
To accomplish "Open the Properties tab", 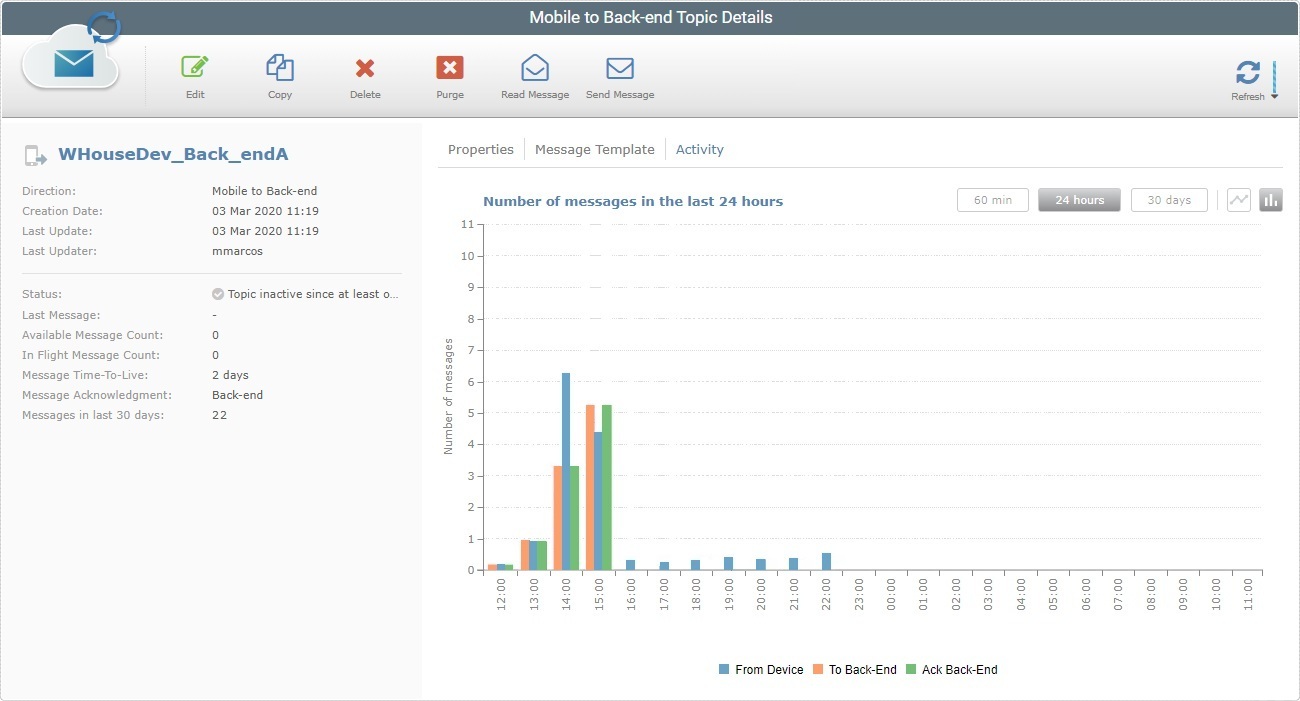I will (481, 149).
